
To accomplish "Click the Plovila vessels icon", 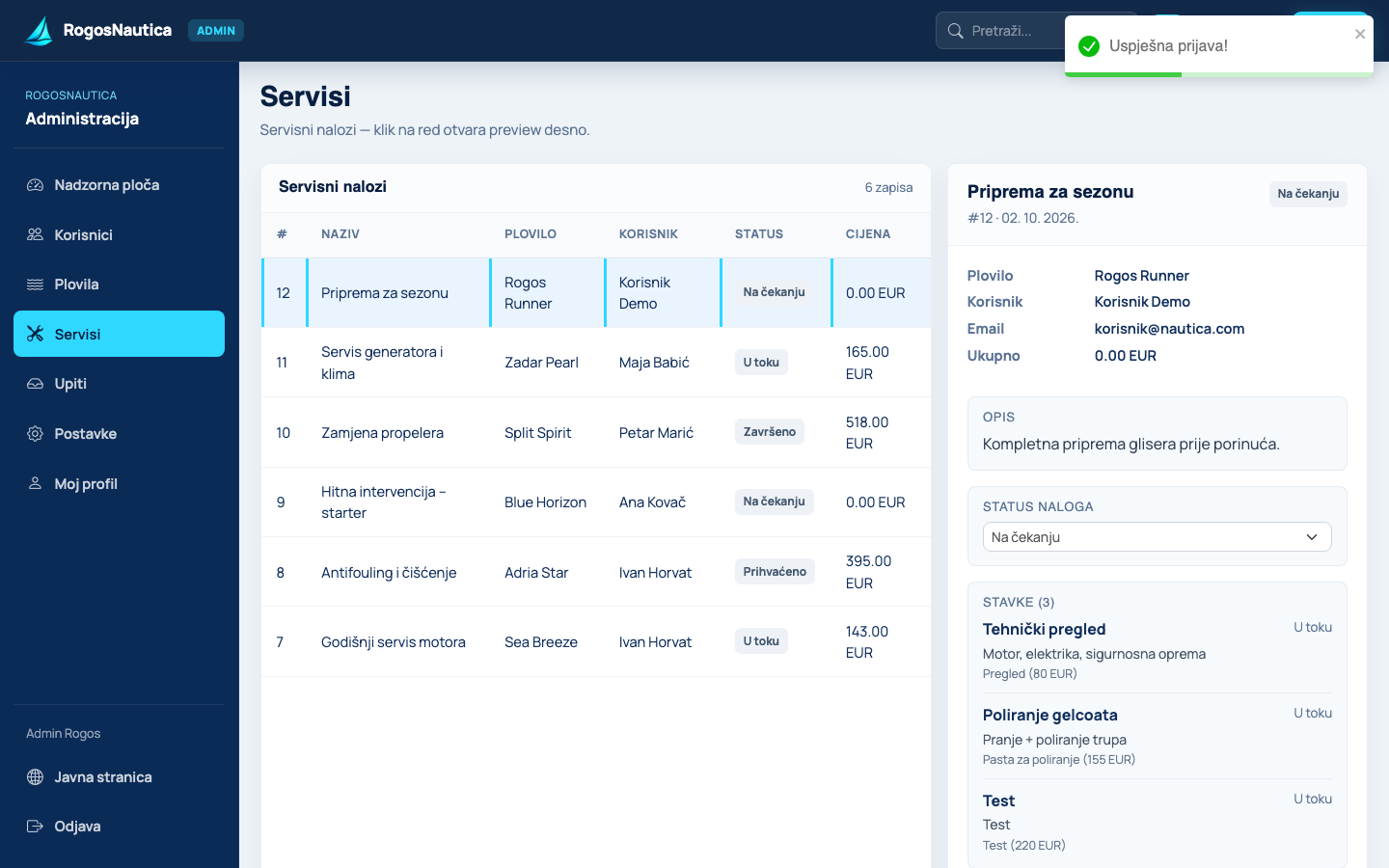I will coord(35,285).
